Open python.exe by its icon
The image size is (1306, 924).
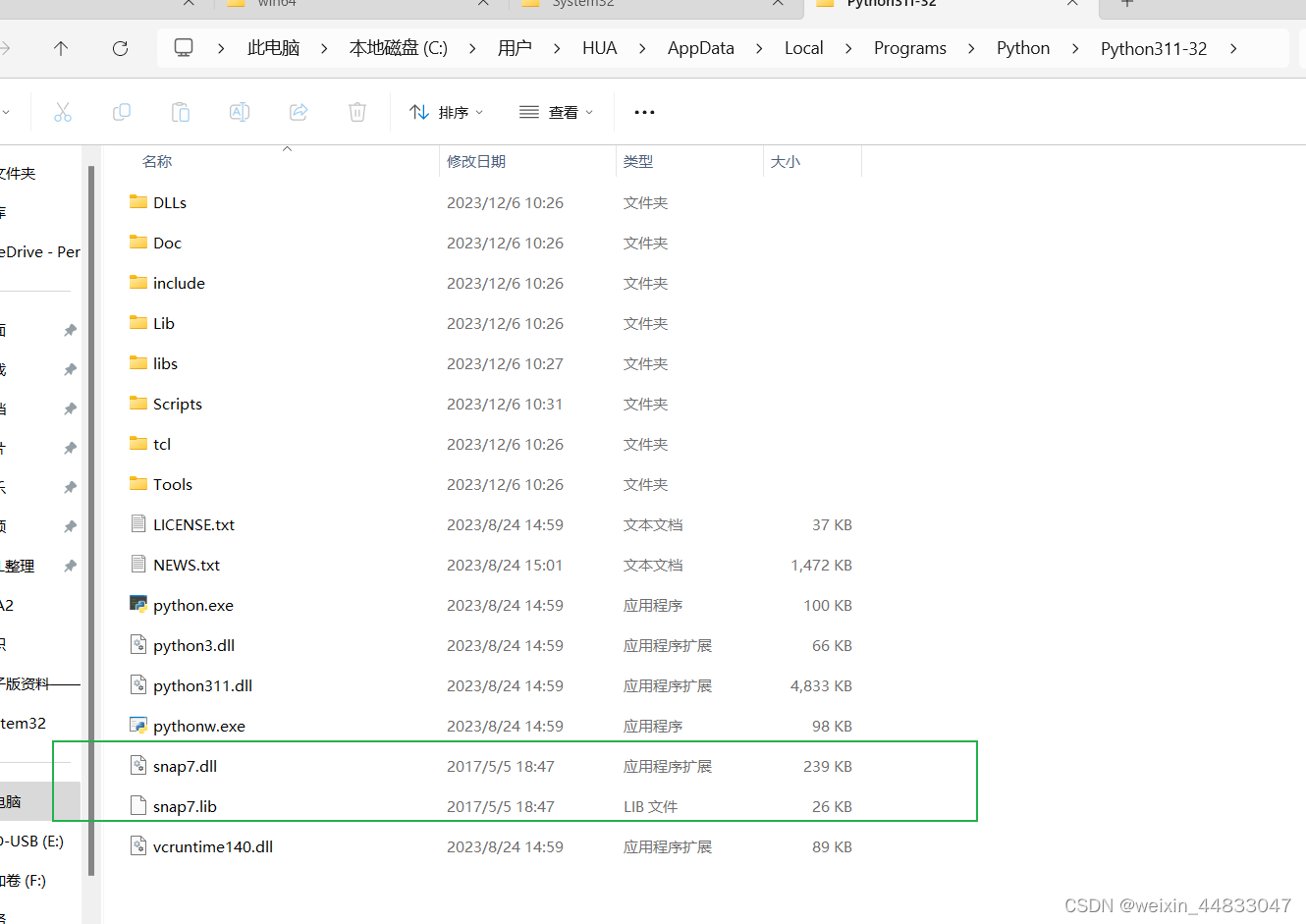[137, 605]
